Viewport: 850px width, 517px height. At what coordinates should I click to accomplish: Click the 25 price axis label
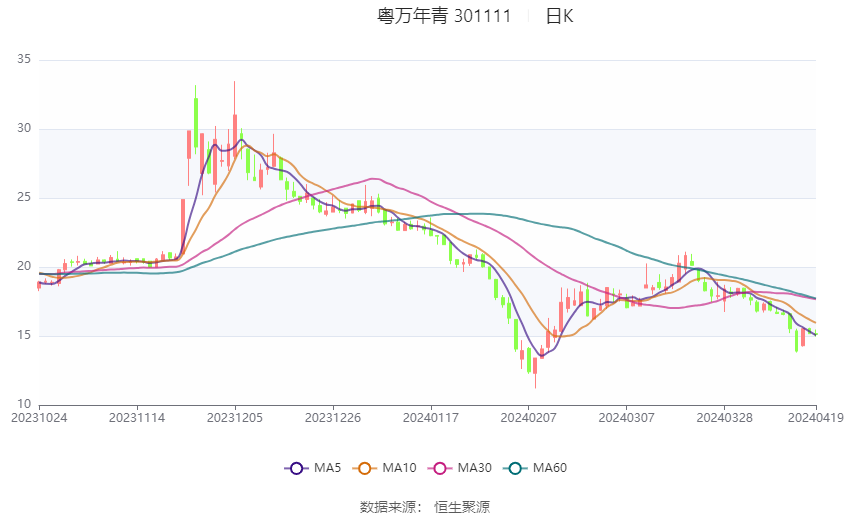24,197
